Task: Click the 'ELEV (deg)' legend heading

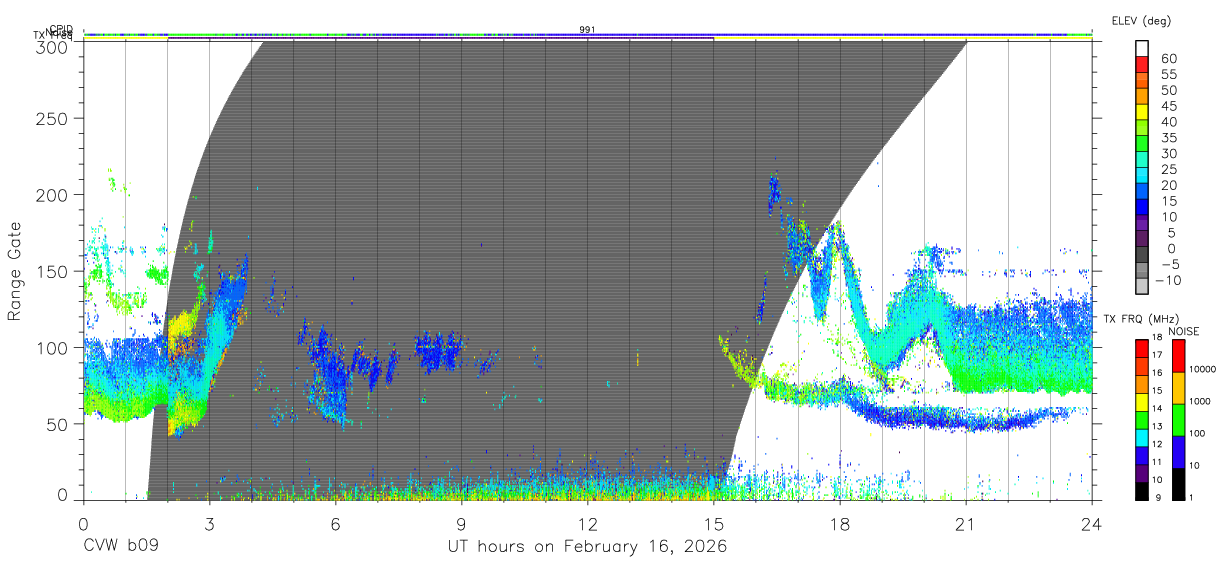Action: point(1141,21)
